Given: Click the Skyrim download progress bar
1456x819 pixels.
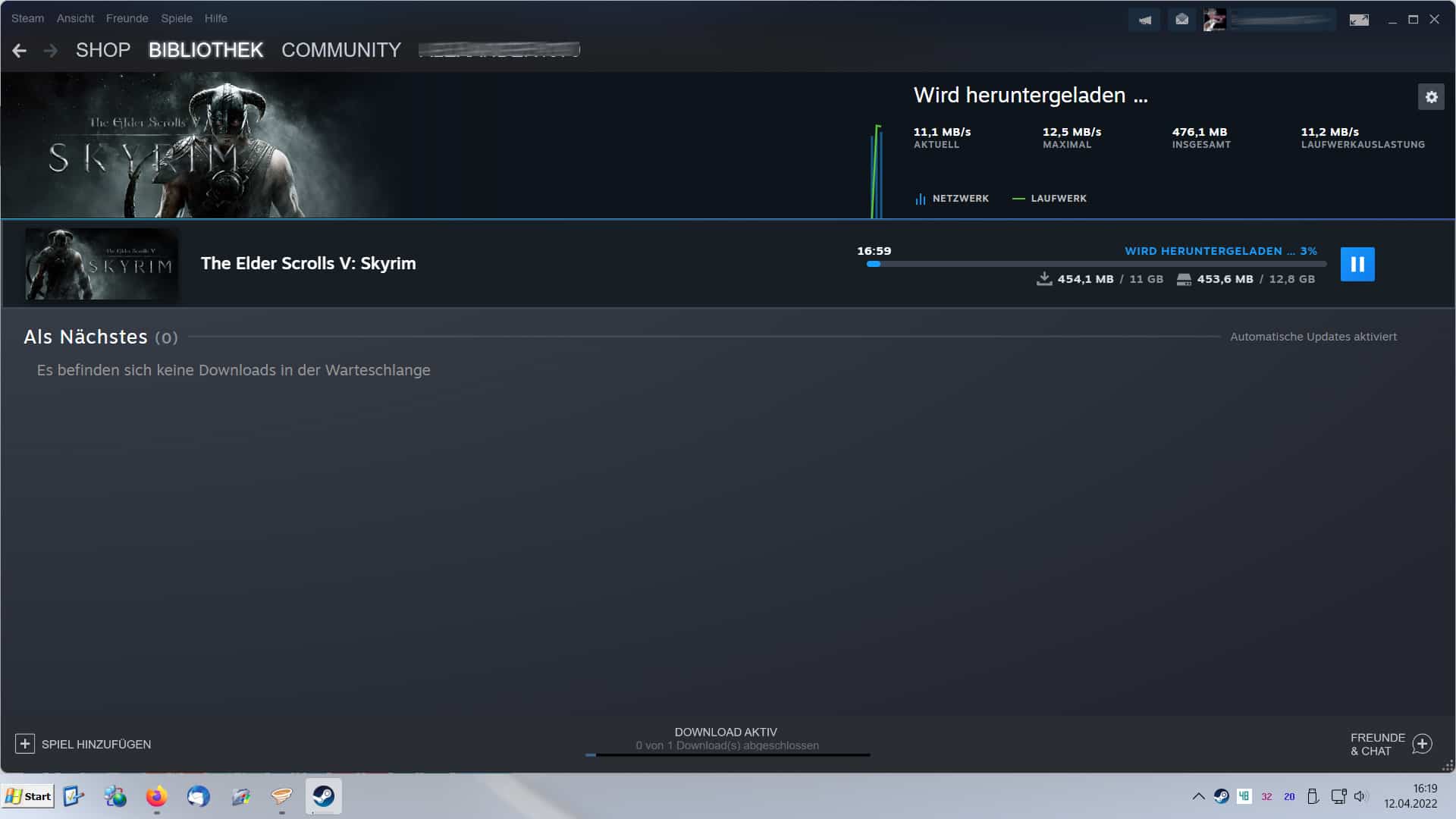Looking at the screenshot, I should (x=1097, y=264).
